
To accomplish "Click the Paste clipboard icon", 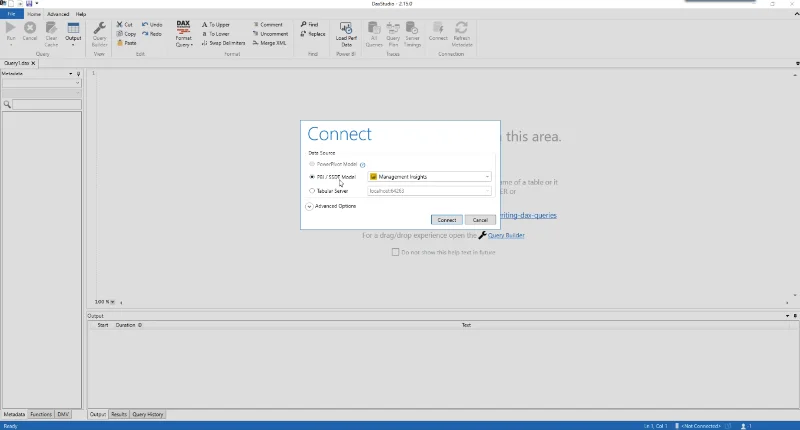I will coord(119,43).
